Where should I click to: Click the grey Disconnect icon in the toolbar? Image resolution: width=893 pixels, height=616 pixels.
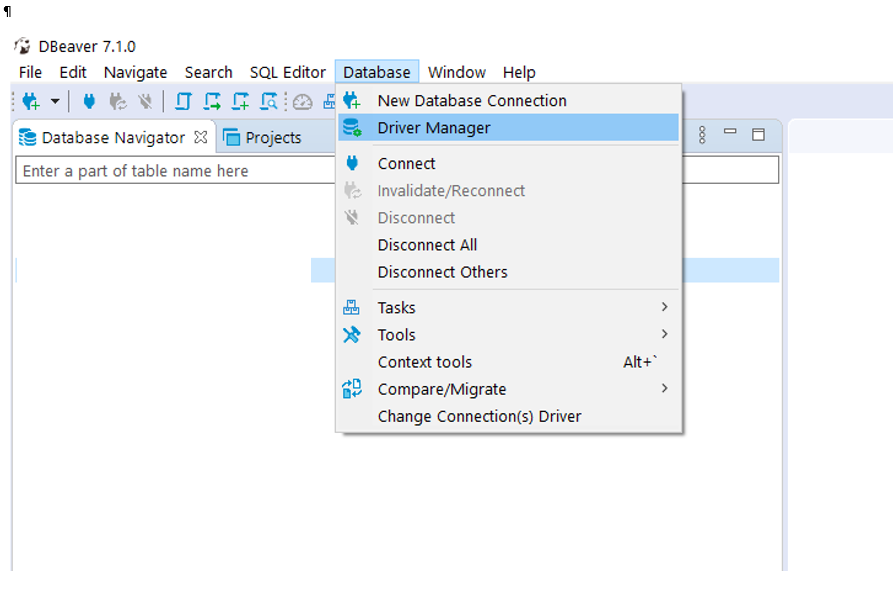pos(145,101)
